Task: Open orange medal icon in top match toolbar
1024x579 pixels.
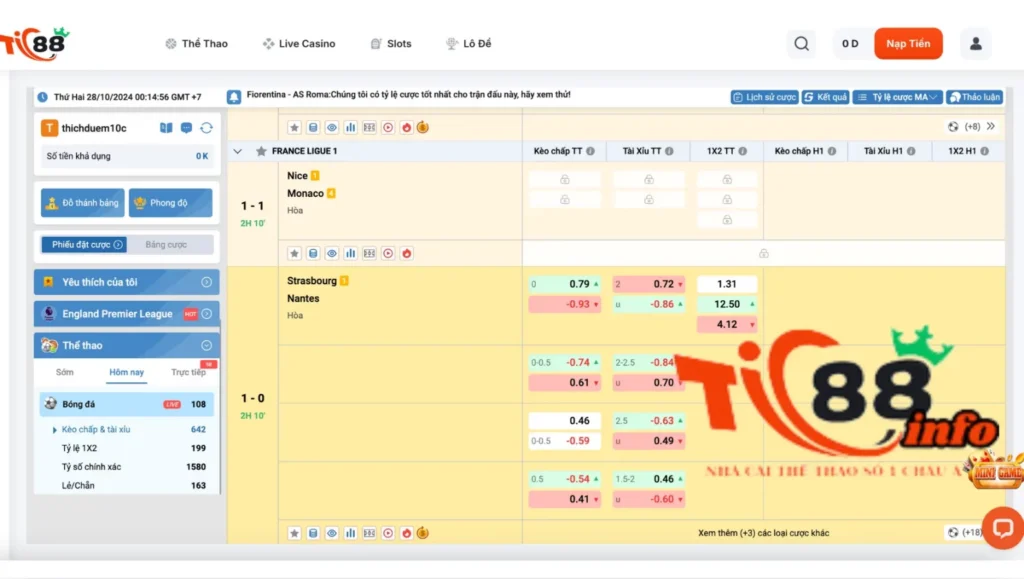Action: click(423, 127)
